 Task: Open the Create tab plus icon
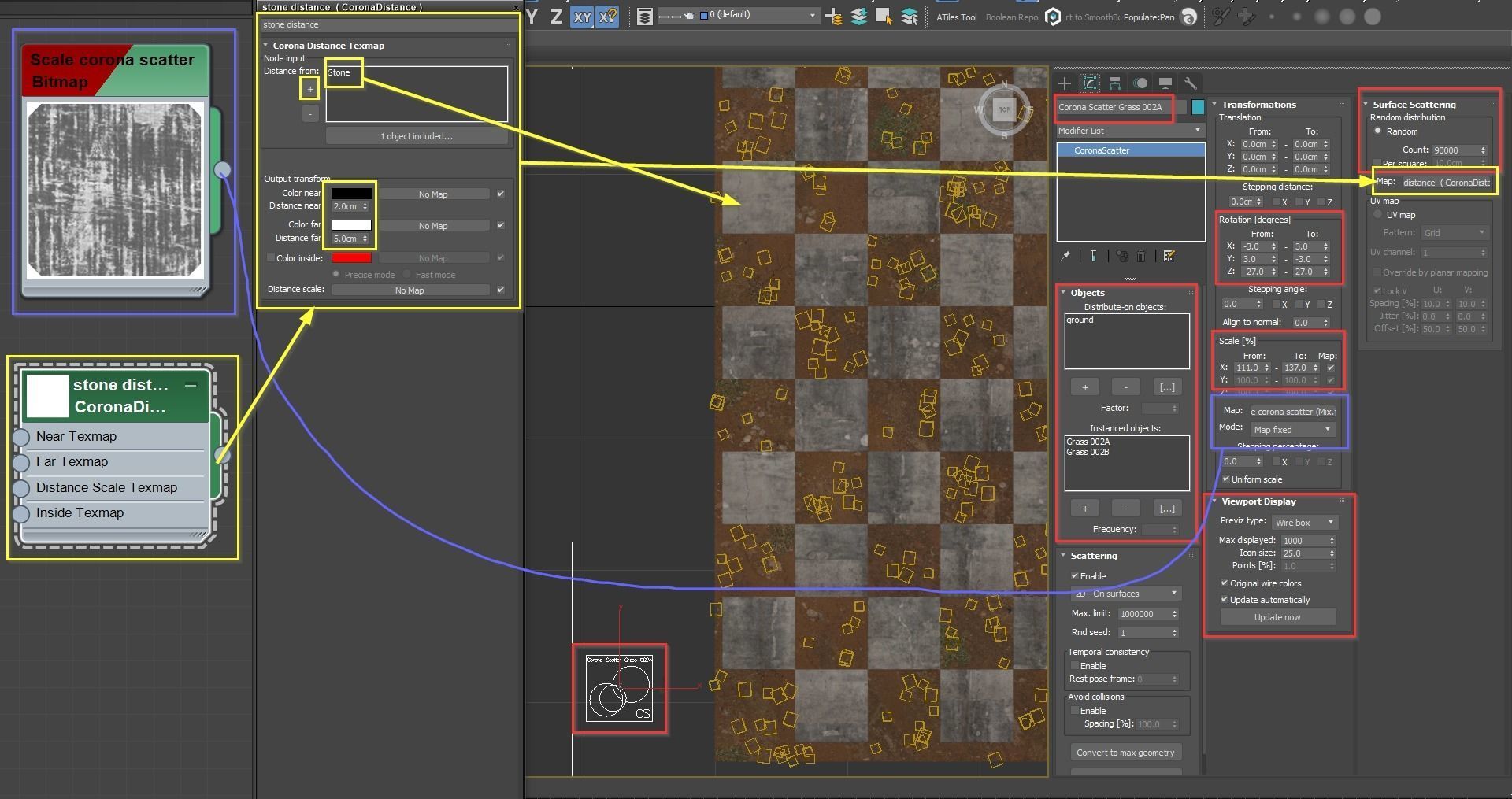(1065, 83)
